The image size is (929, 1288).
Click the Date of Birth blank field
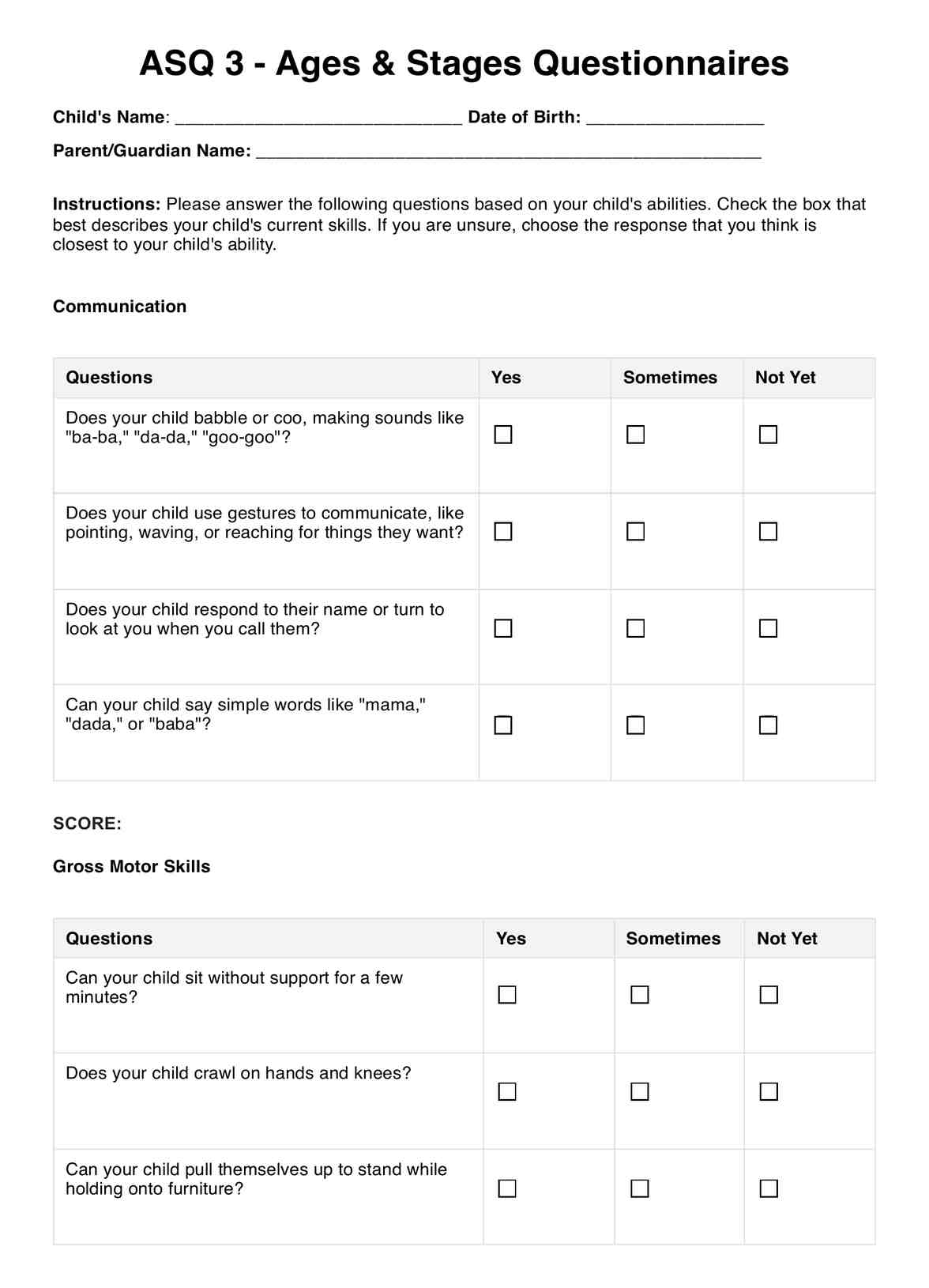click(675, 118)
